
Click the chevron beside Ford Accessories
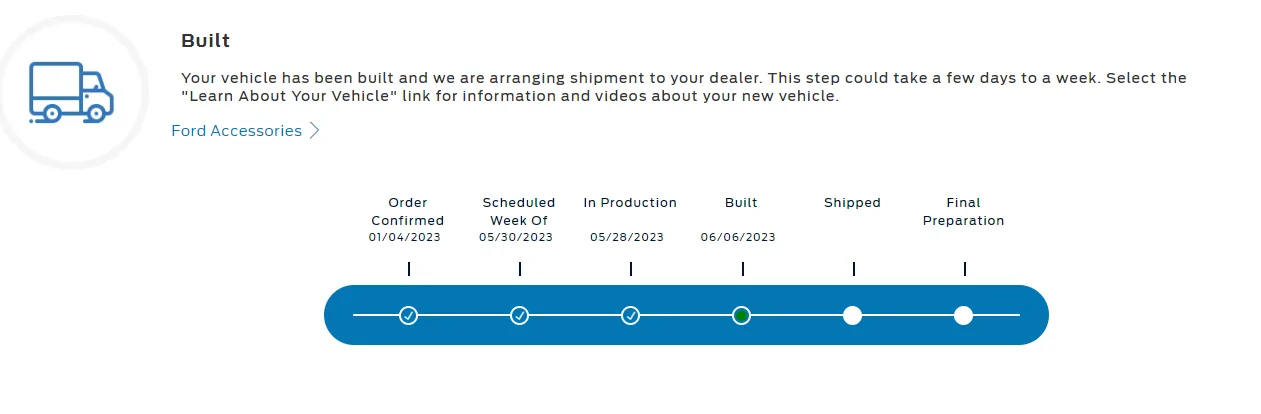pos(314,131)
